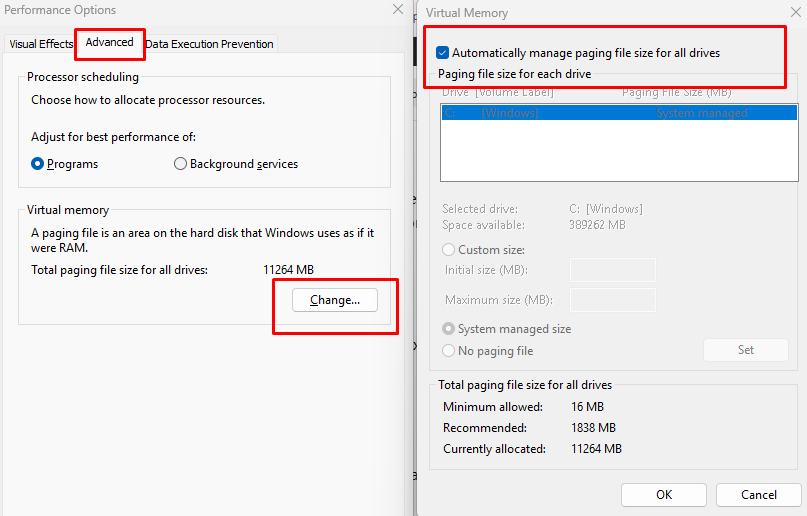The height and width of the screenshot is (516, 807).
Task: Choose Background services for best performance
Action: click(181, 164)
